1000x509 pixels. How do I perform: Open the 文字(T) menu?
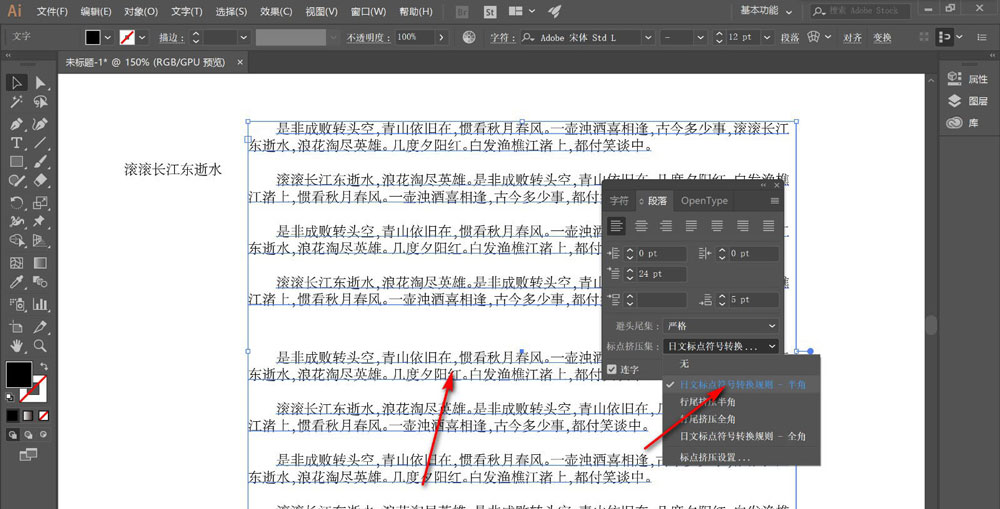(187, 12)
